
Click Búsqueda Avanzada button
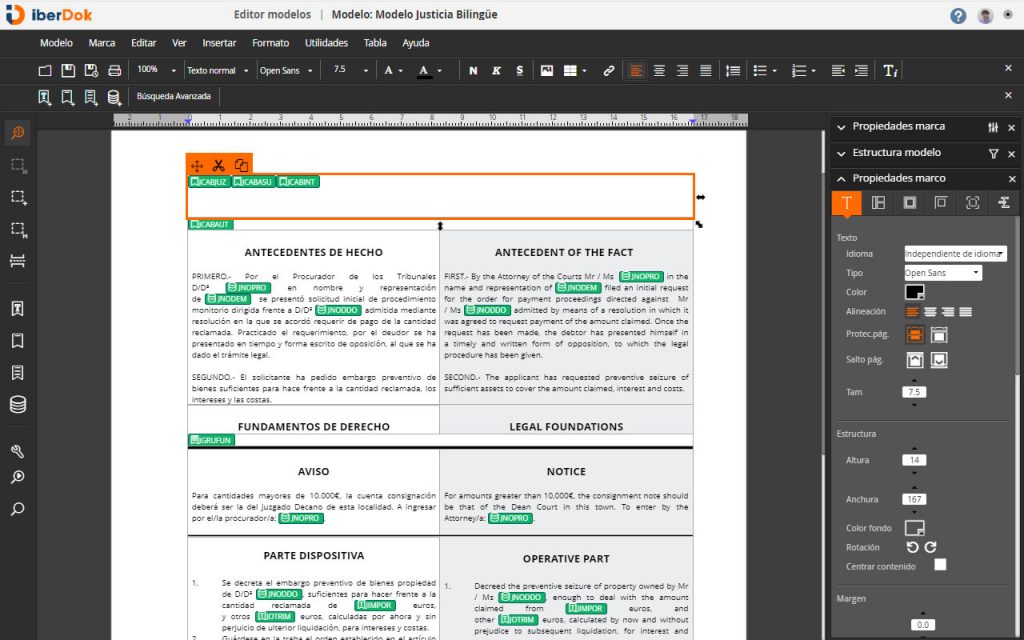click(173, 97)
